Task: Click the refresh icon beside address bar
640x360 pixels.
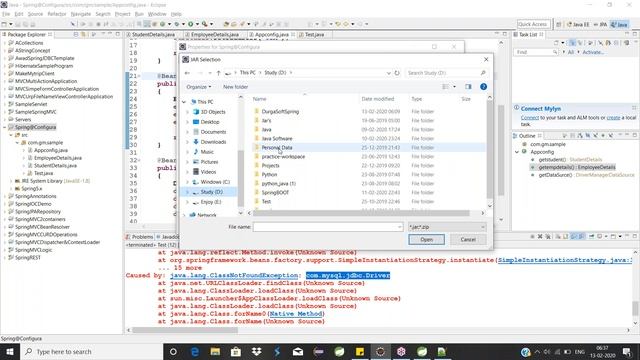Action: click(x=397, y=73)
